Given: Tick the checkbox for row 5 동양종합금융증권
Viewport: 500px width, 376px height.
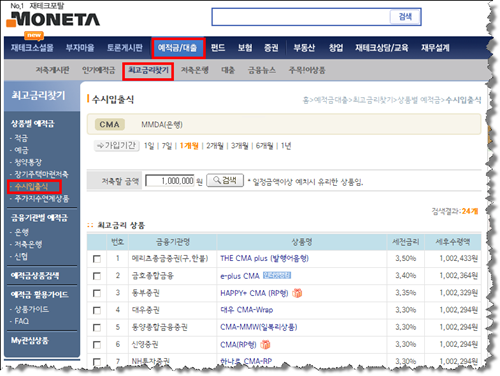Looking at the screenshot, I should point(97,328).
